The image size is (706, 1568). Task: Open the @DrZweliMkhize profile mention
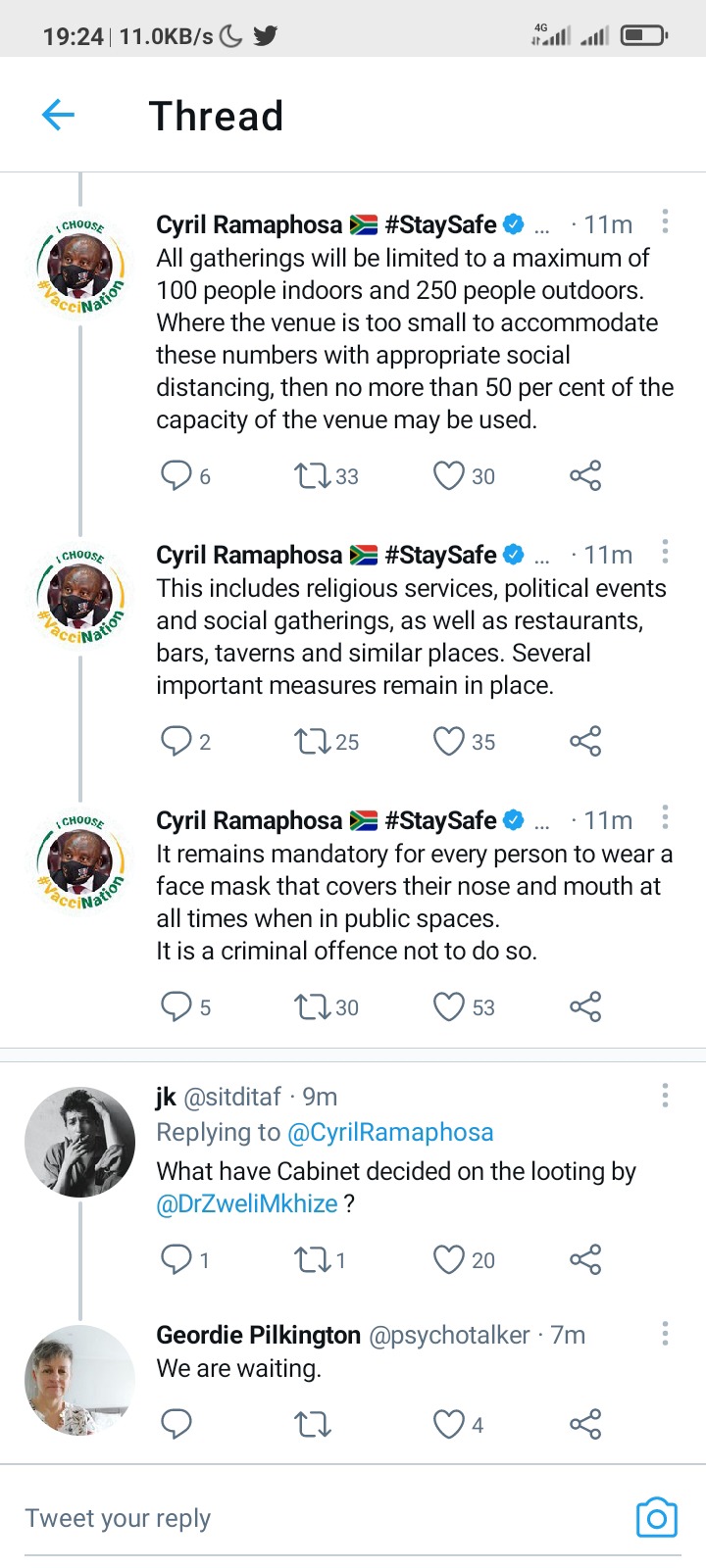[247, 1204]
